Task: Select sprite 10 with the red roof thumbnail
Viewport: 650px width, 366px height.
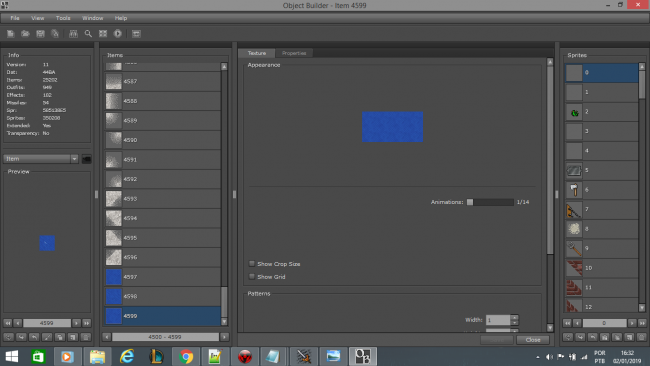Action: 601,268
